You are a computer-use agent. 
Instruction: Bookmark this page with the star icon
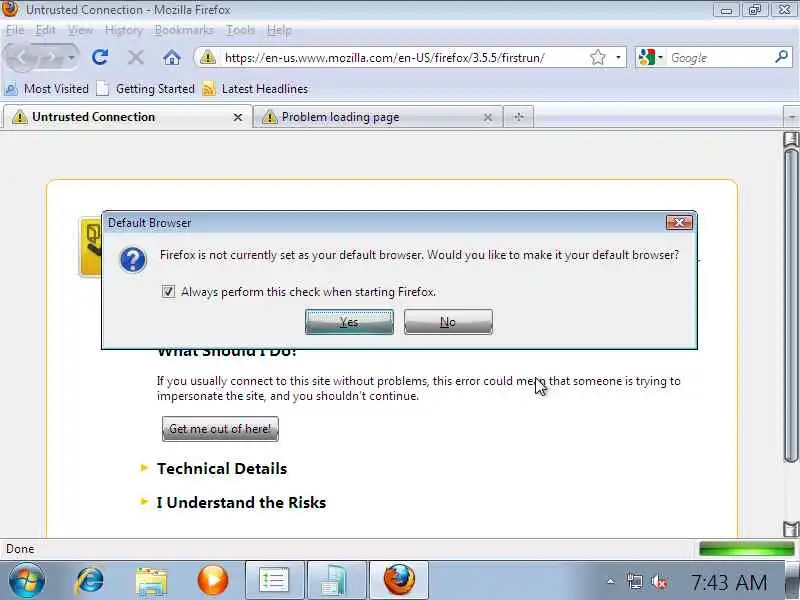click(x=597, y=57)
